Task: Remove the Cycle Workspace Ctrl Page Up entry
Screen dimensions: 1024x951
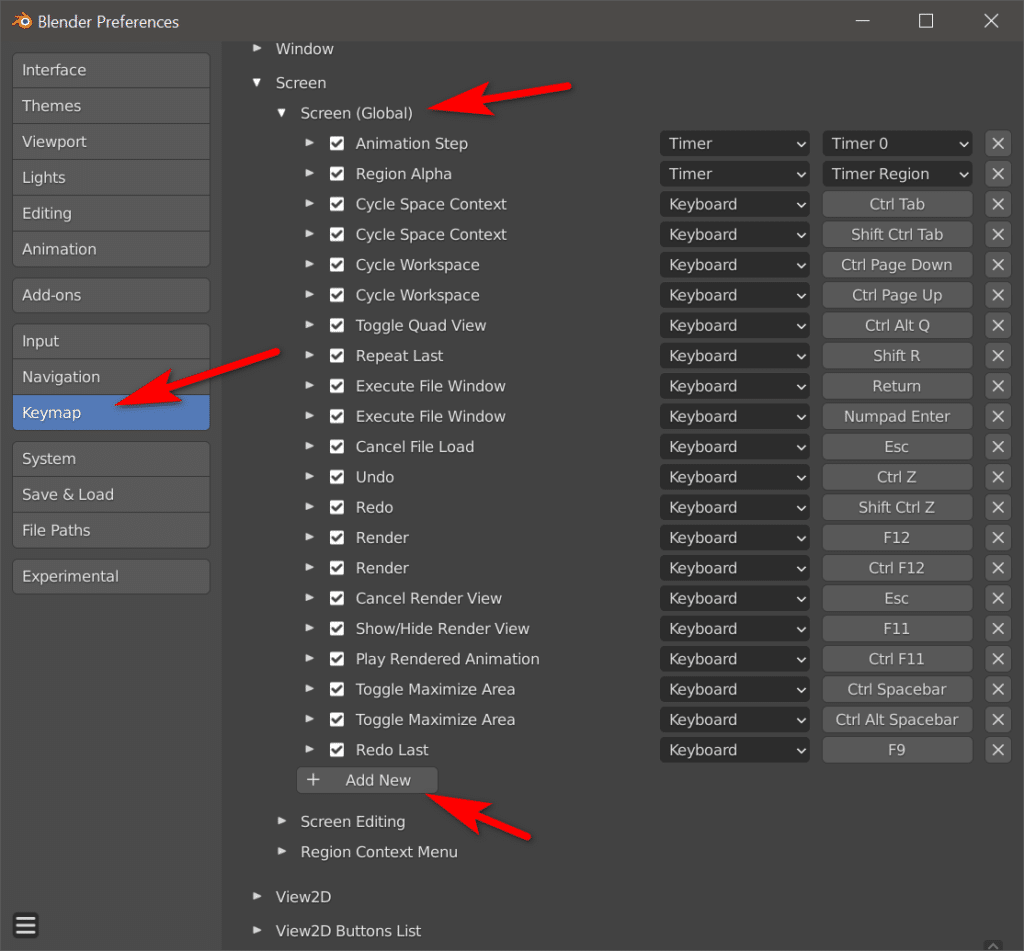Action: [998, 295]
